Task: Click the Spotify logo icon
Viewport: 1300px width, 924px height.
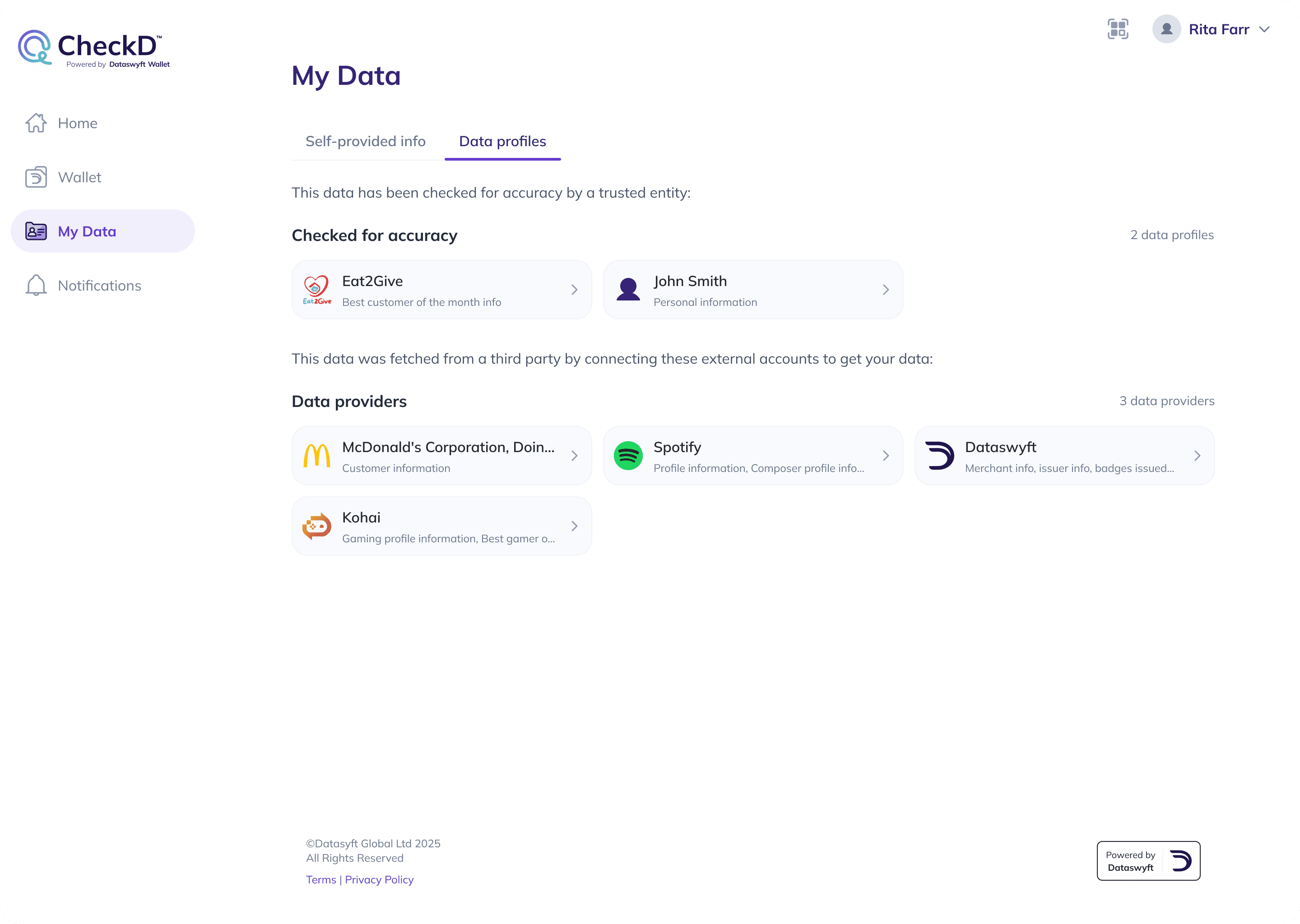Action: (628, 456)
